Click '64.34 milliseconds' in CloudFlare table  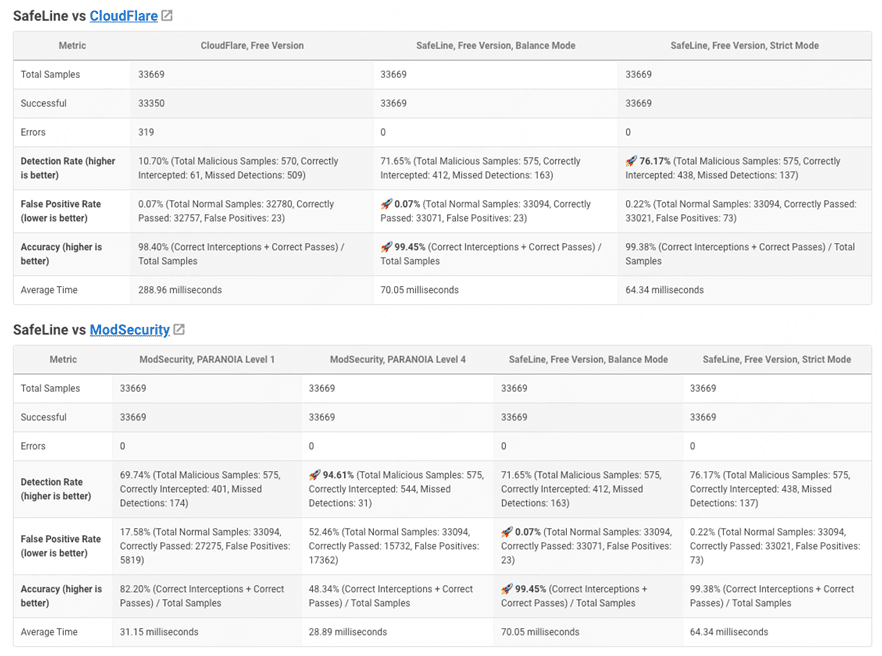pyautogui.click(x=664, y=290)
